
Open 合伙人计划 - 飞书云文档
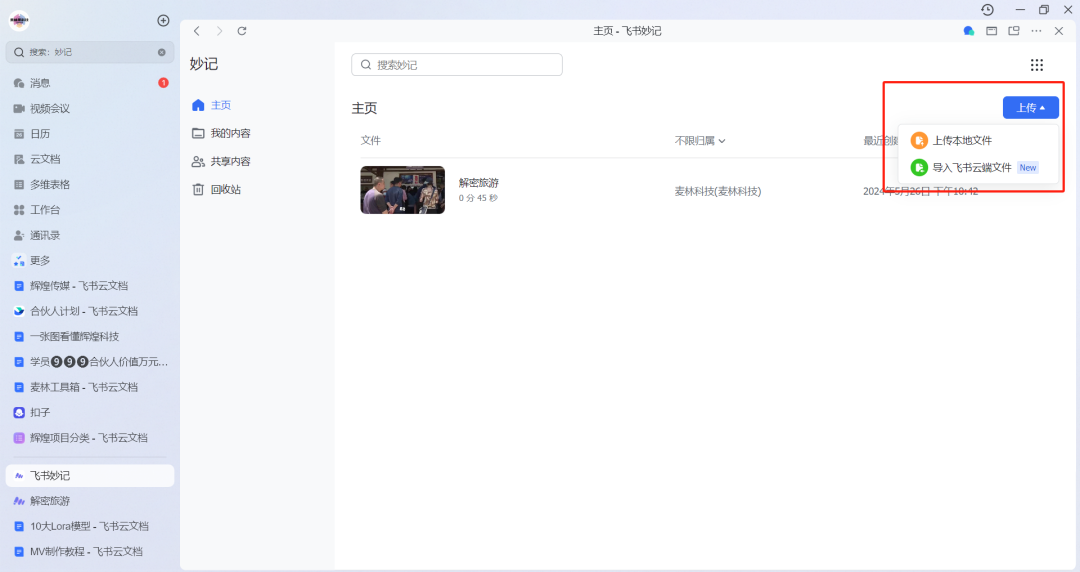[90, 311]
